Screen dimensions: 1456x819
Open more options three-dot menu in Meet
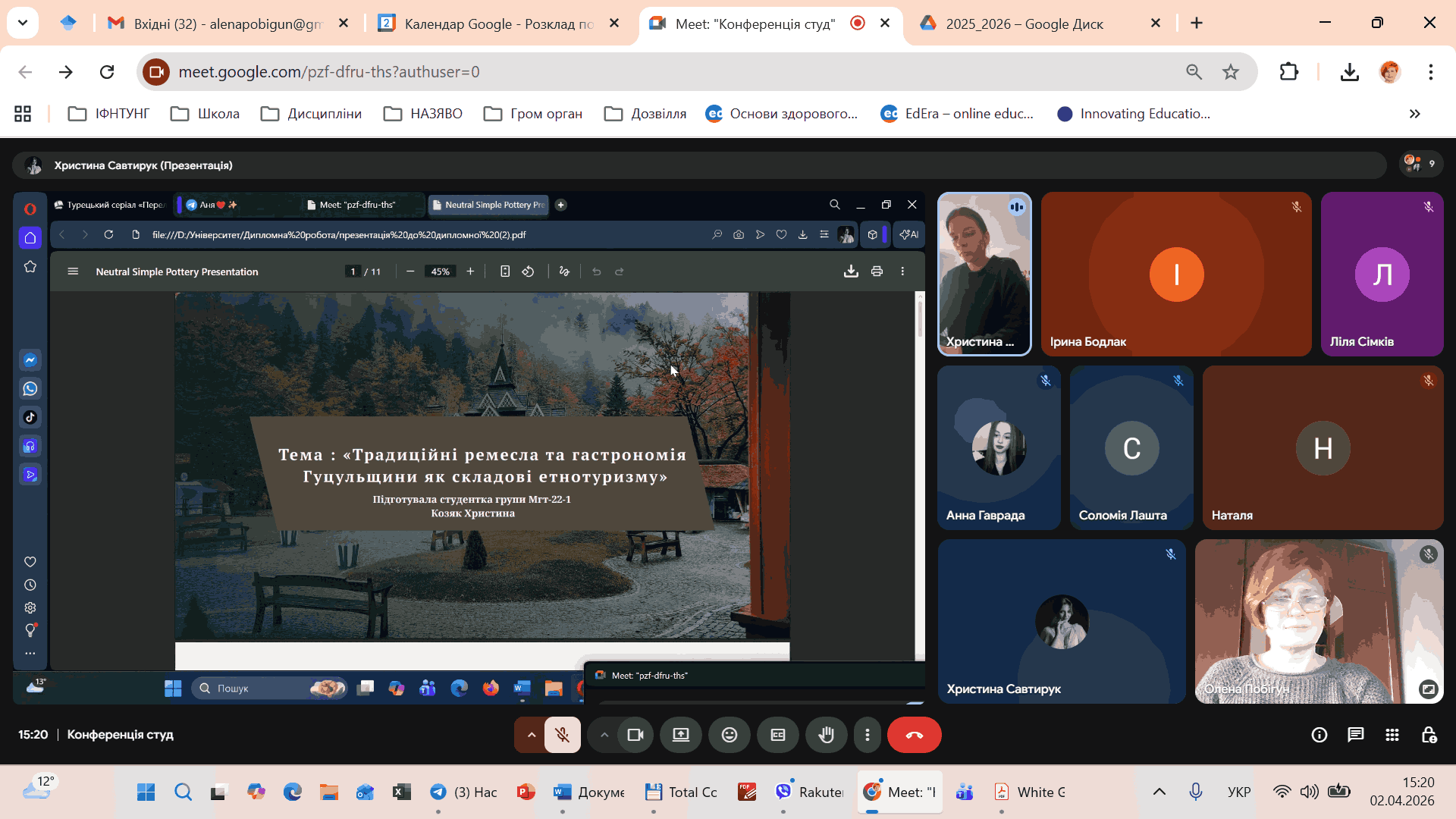point(868,735)
